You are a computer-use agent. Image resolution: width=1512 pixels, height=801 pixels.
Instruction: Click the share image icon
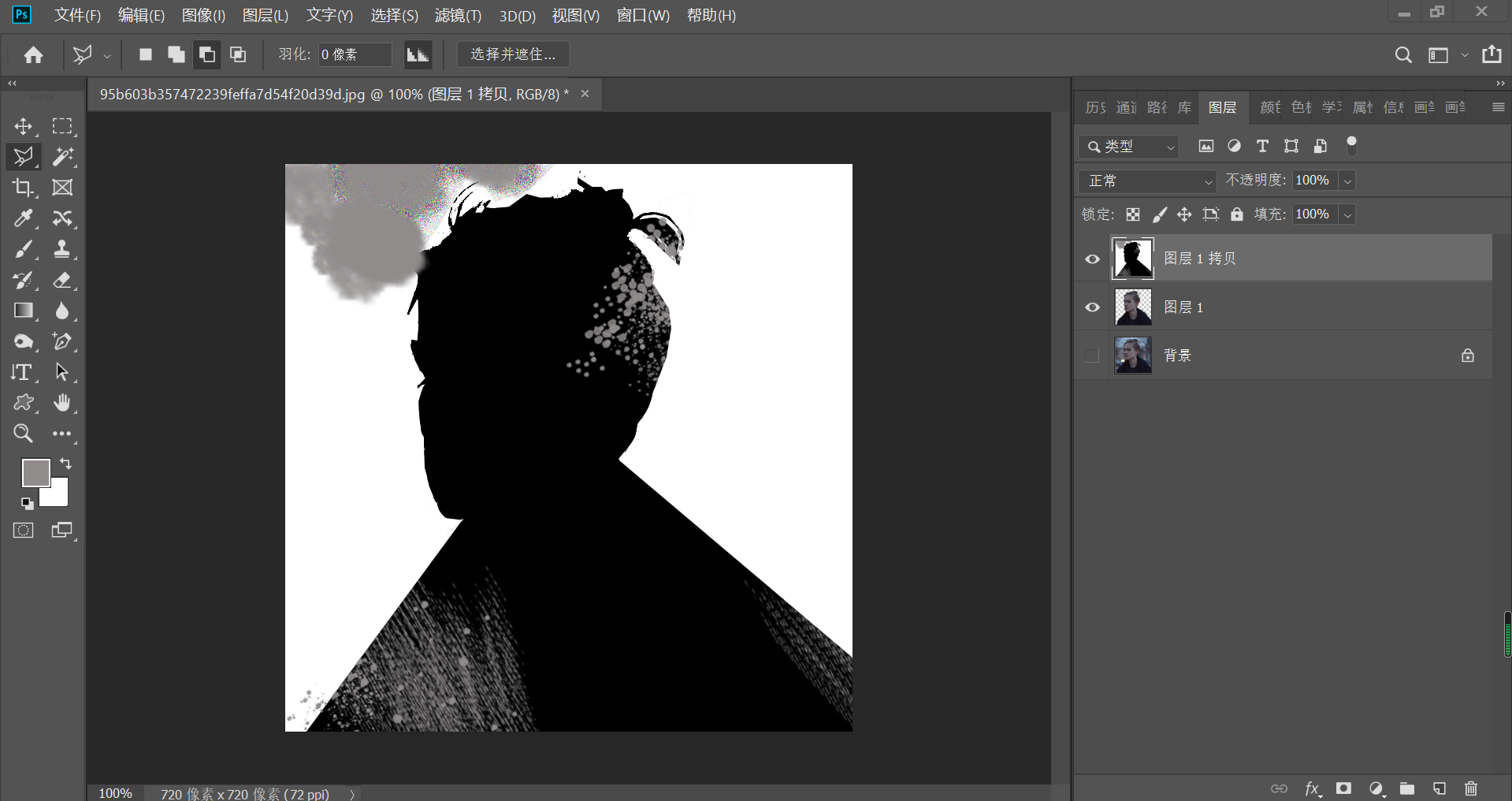coord(1492,54)
